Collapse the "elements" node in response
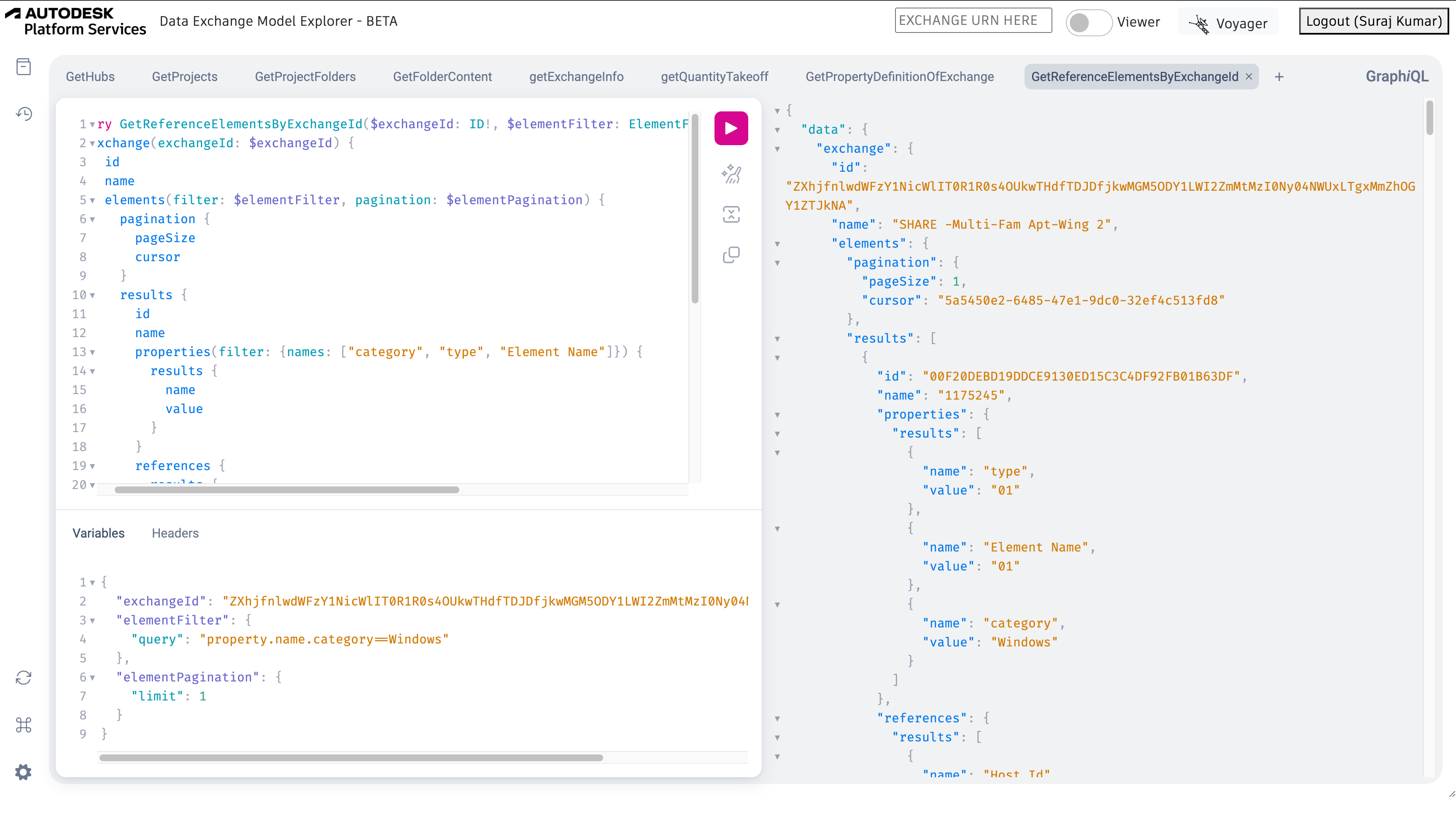Viewport: 1456px width, 838px height. tap(777, 244)
